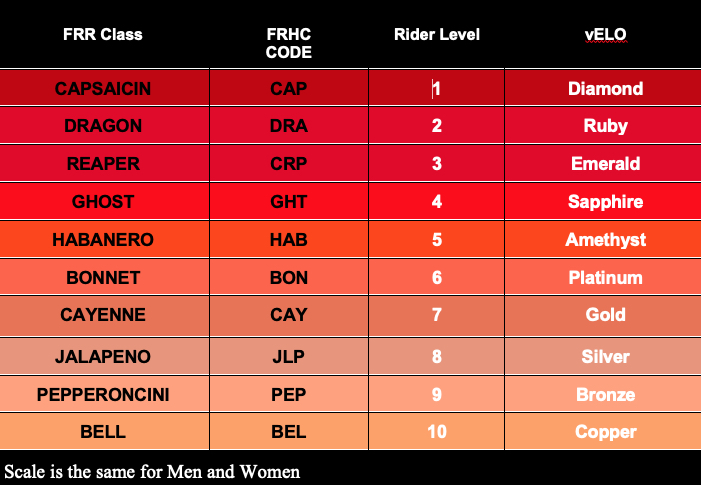Viewport: 701px width, 485px height.
Task: Click the underlined vELO header text
Action: pyautogui.click(x=605, y=35)
